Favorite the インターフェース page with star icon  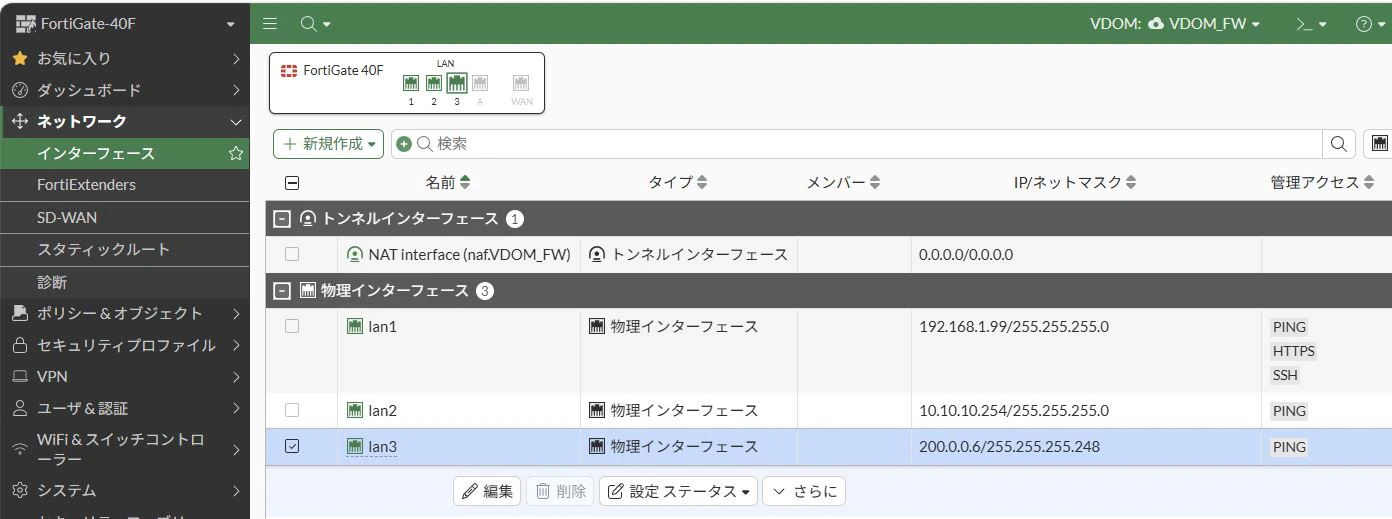coord(236,153)
